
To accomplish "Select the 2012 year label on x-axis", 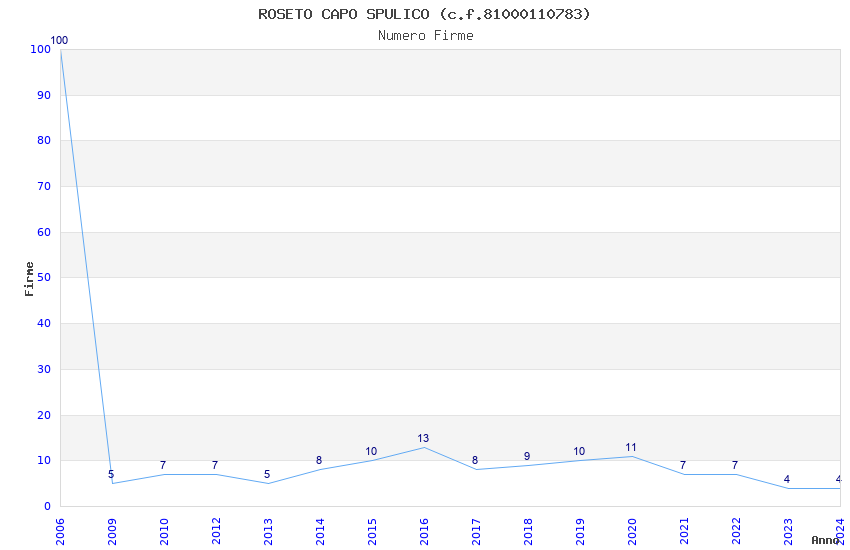I will (x=216, y=532).
